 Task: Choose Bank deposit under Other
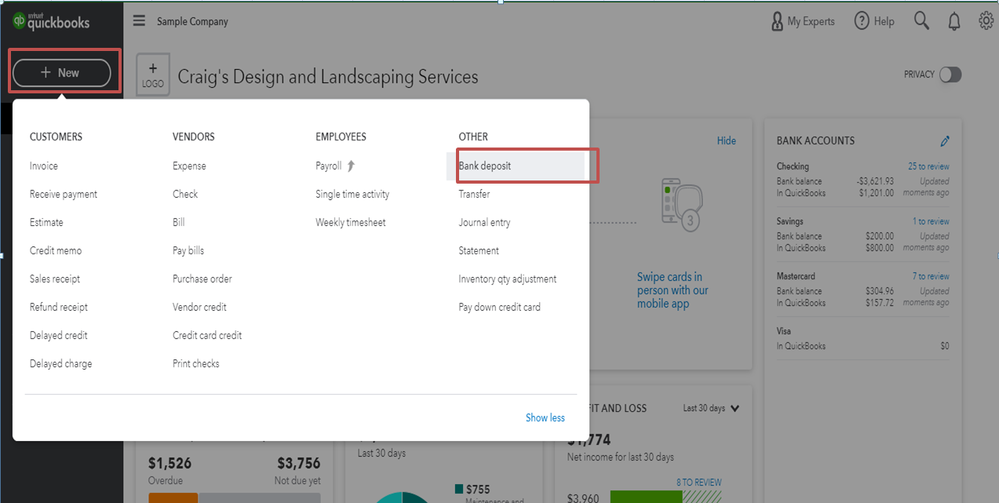(515, 166)
